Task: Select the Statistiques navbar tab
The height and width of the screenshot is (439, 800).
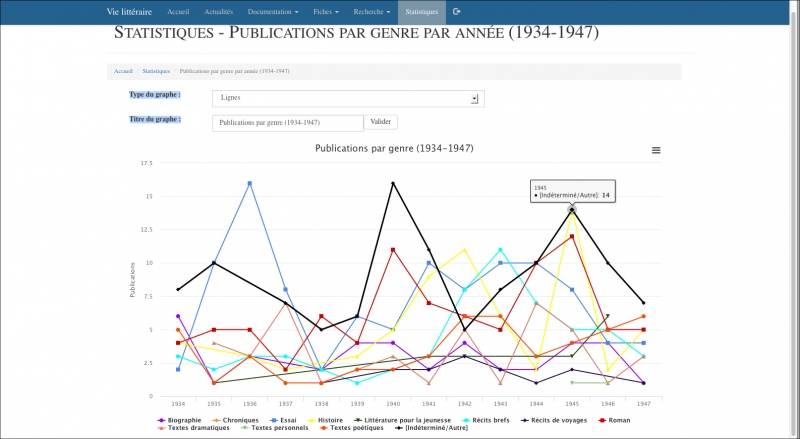Action: (x=423, y=12)
